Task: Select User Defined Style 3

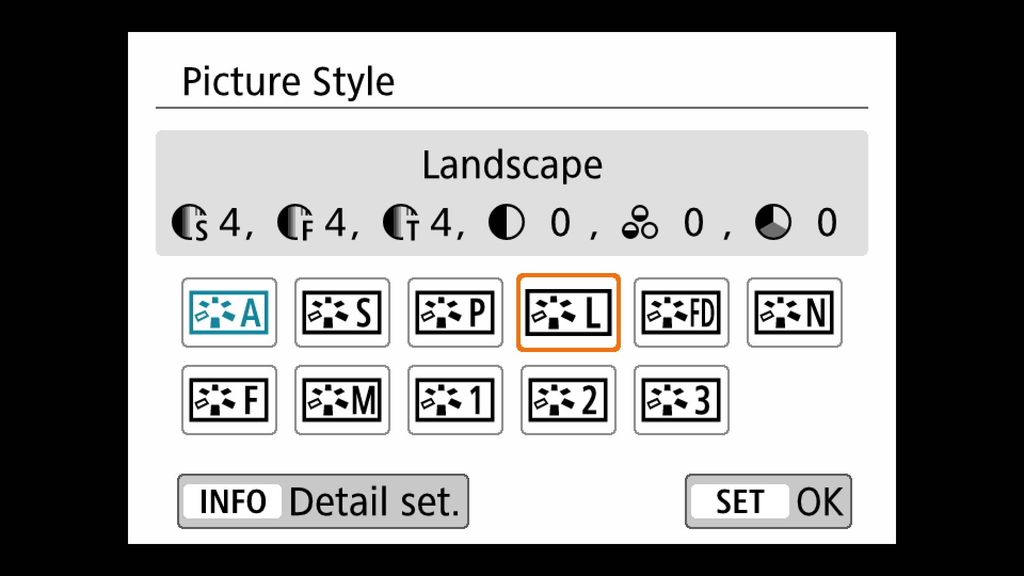Action: 681,400
